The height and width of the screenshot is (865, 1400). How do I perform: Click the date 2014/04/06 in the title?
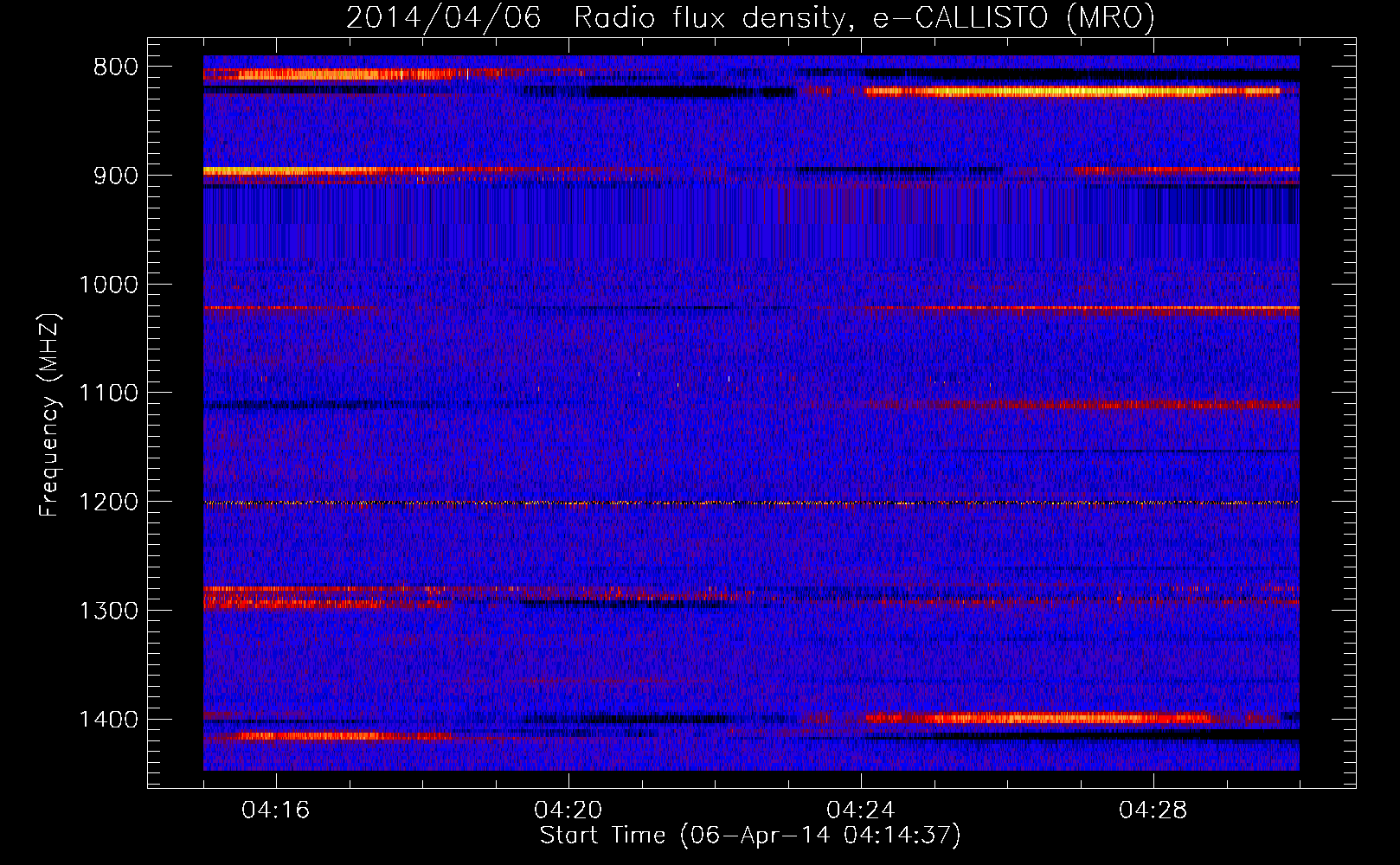(443, 18)
